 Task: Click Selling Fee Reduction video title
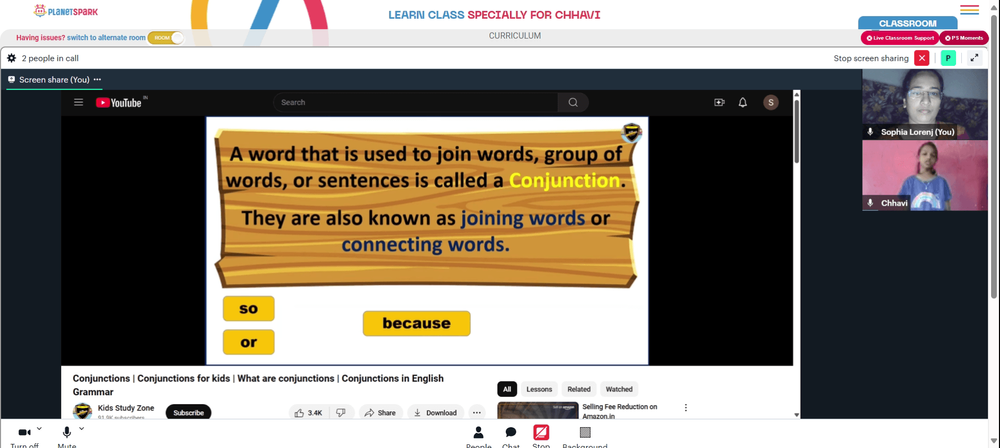[x=619, y=411]
